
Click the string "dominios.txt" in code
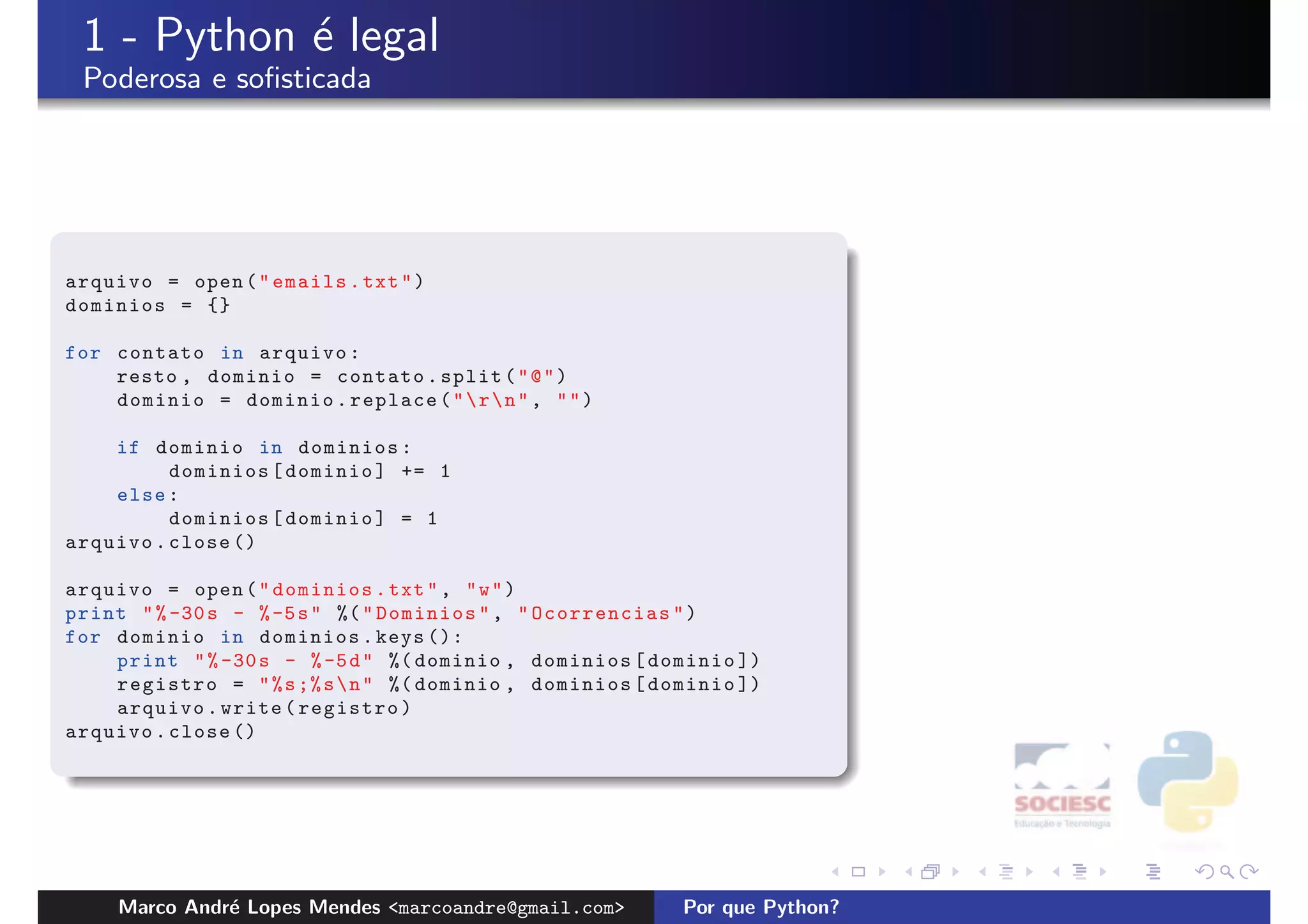click(348, 589)
